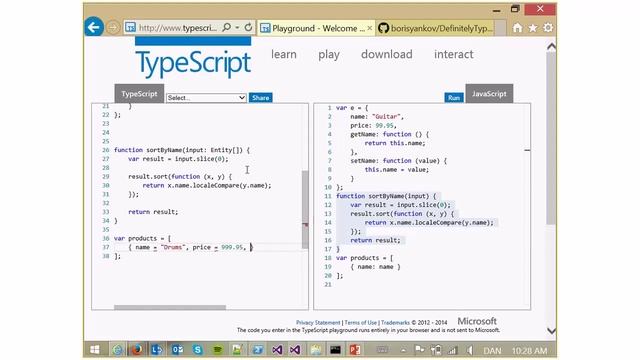Open the play menu item
The width and height of the screenshot is (640, 360).
click(x=329, y=55)
